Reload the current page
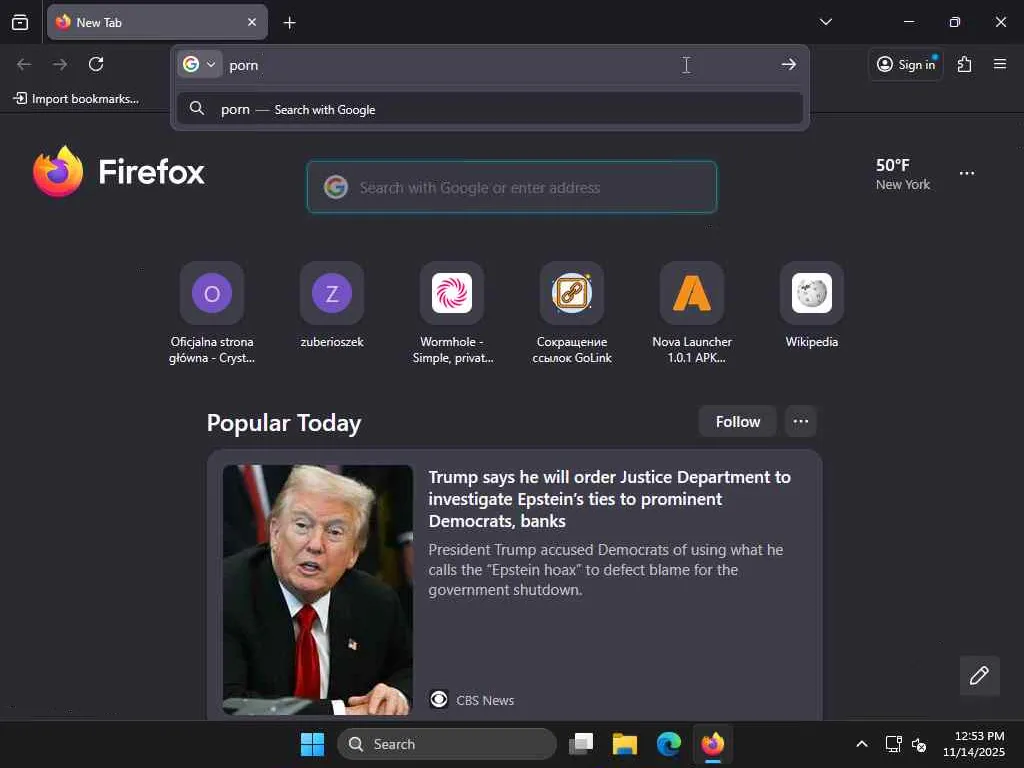 (x=96, y=64)
